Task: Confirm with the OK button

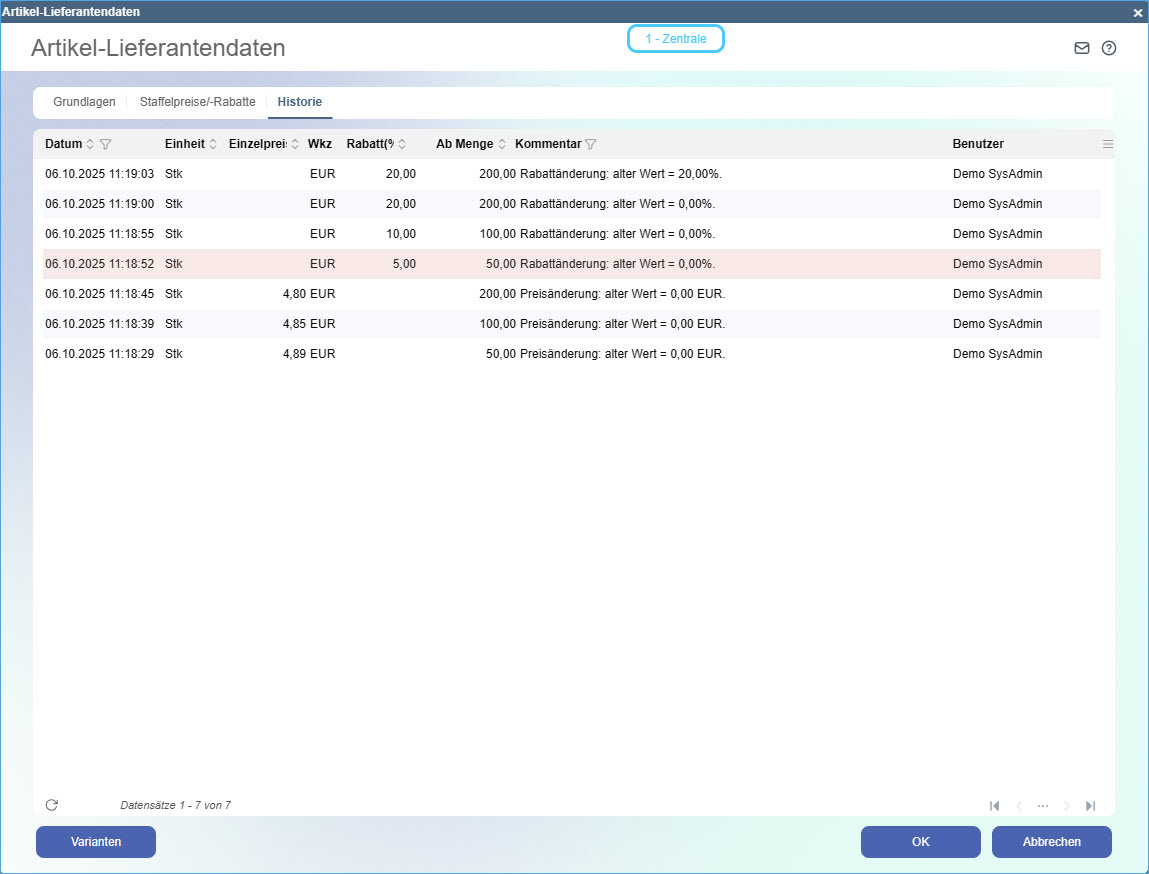Action: click(x=920, y=842)
